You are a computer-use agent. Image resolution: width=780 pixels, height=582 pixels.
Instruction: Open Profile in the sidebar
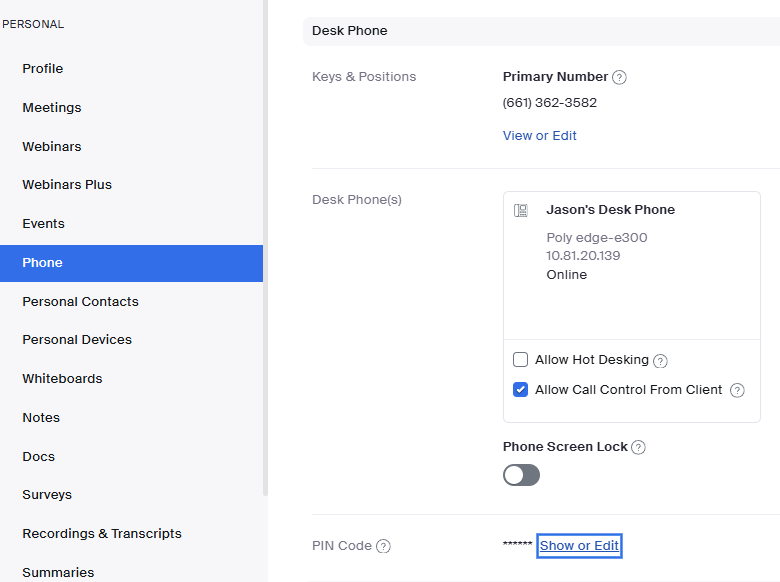click(43, 69)
